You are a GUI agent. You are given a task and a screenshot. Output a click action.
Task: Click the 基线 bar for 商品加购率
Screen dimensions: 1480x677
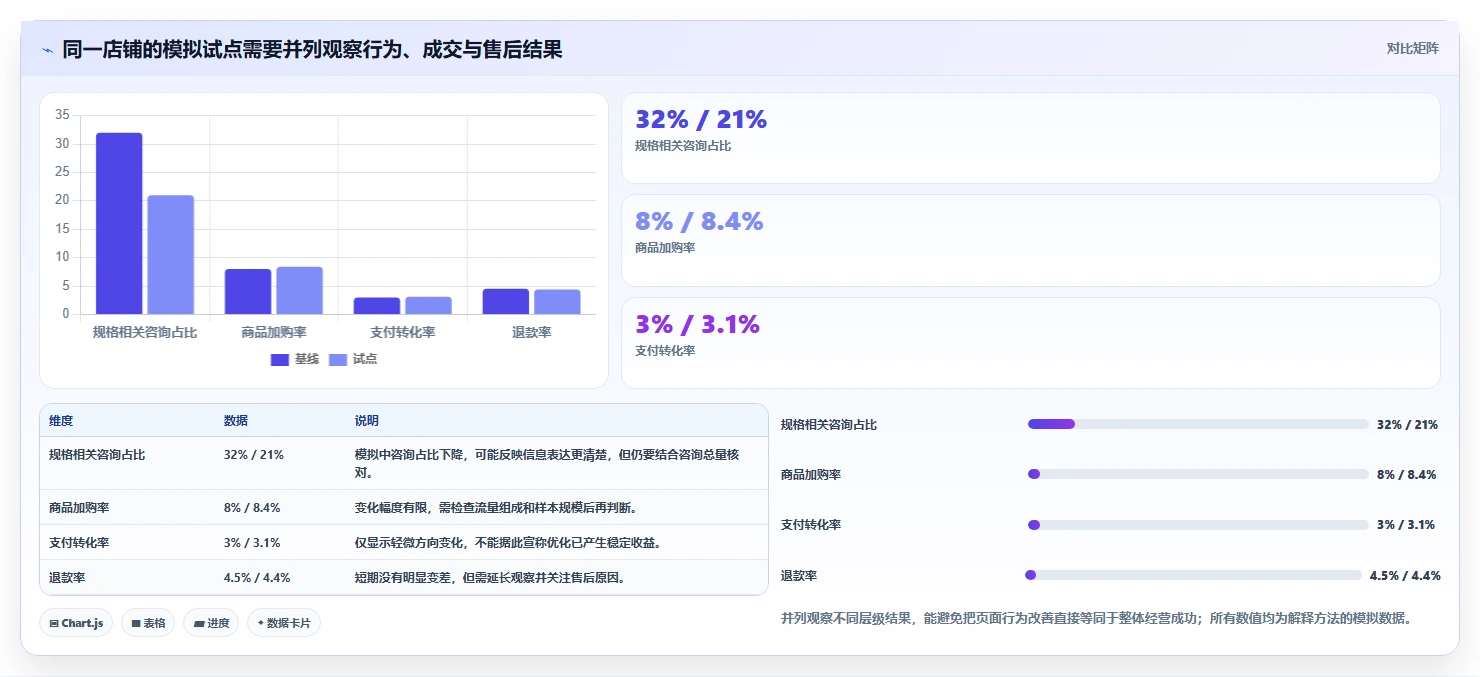[x=248, y=291]
